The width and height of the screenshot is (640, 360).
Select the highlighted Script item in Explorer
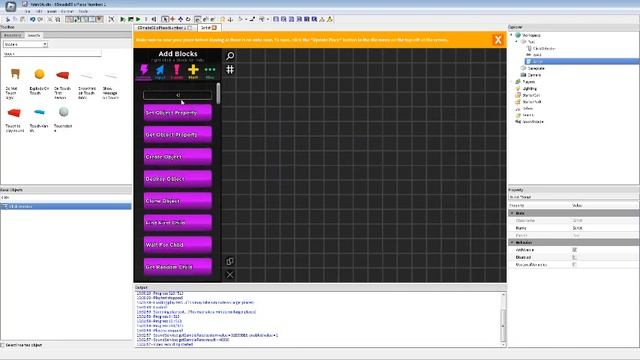[582, 61]
